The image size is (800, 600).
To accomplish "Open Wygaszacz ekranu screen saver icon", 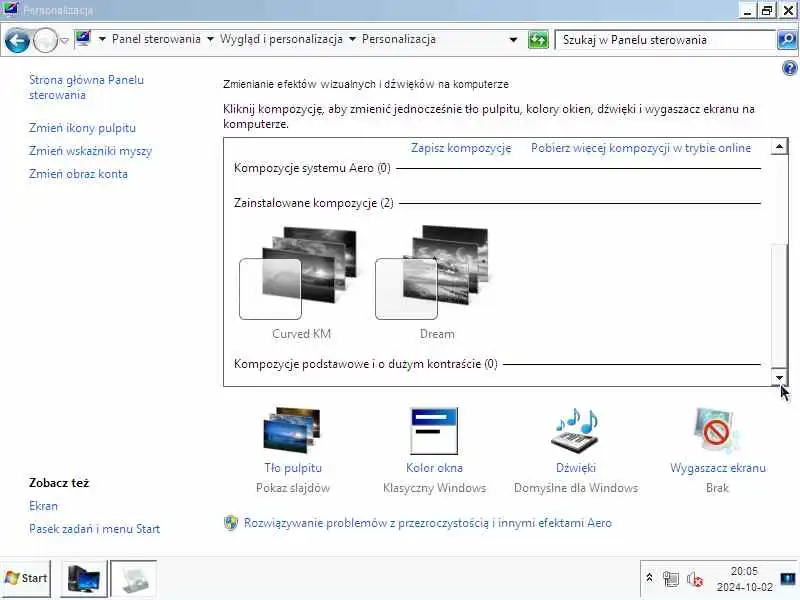I will (x=717, y=430).
